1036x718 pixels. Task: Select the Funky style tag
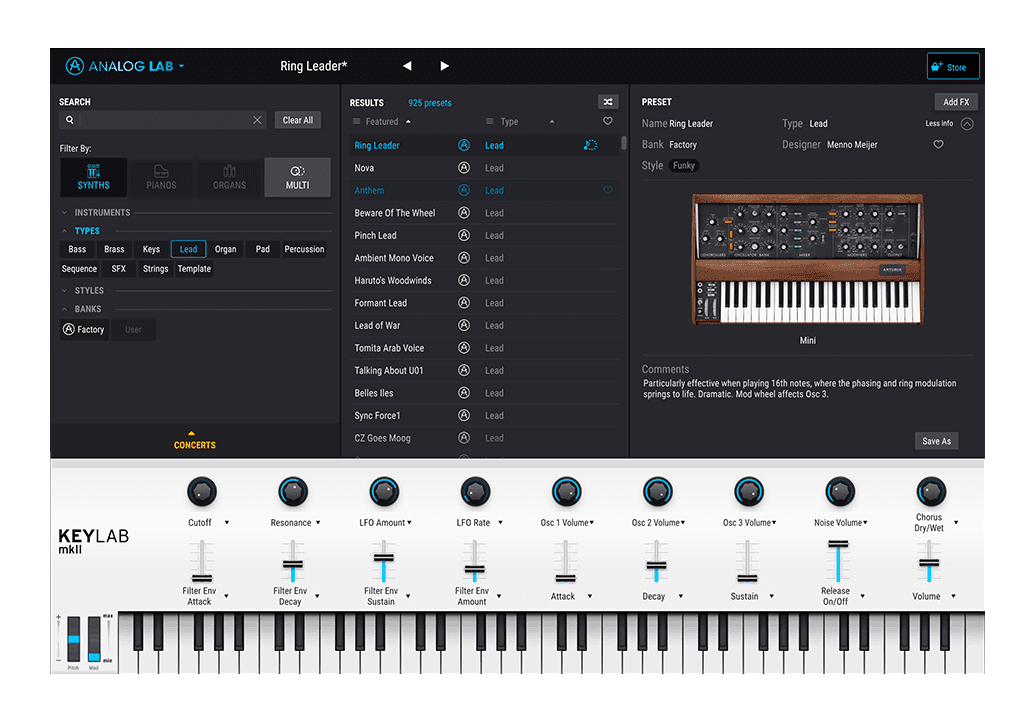point(684,165)
